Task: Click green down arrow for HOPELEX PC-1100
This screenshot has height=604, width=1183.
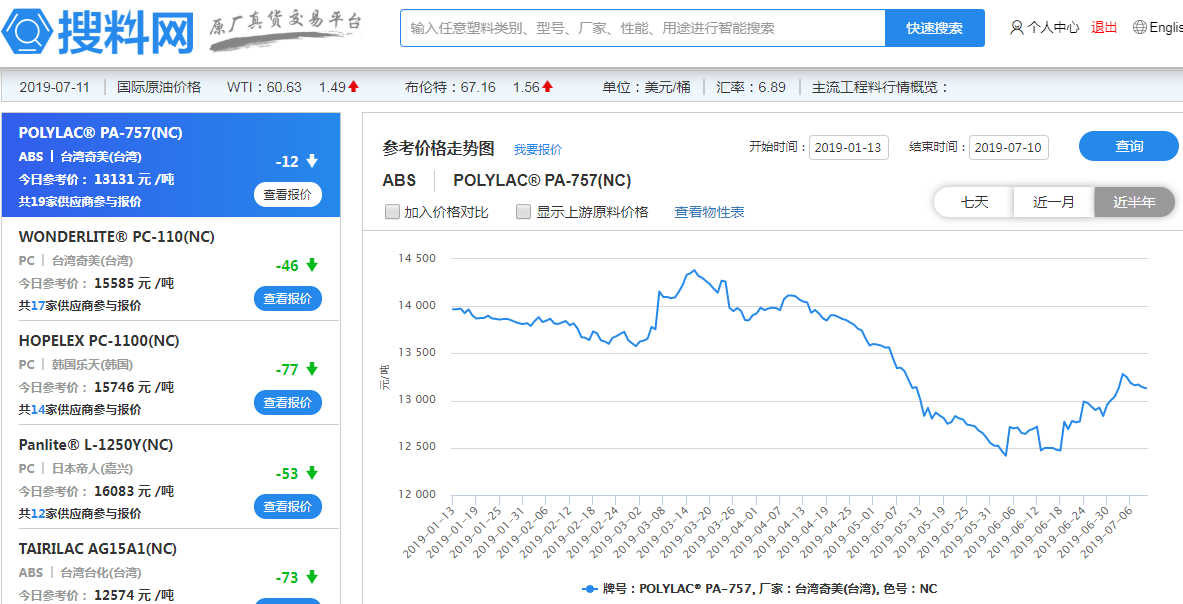Action: click(x=312, y=369)
